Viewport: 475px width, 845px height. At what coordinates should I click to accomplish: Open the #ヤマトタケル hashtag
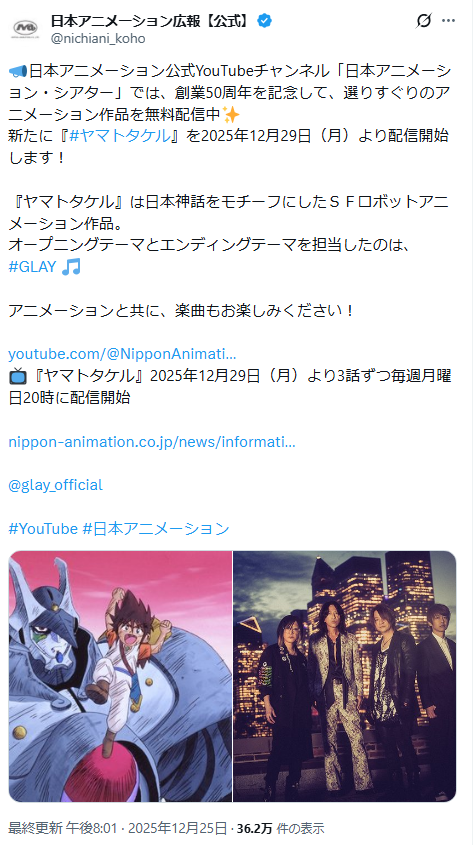point(119,136)
